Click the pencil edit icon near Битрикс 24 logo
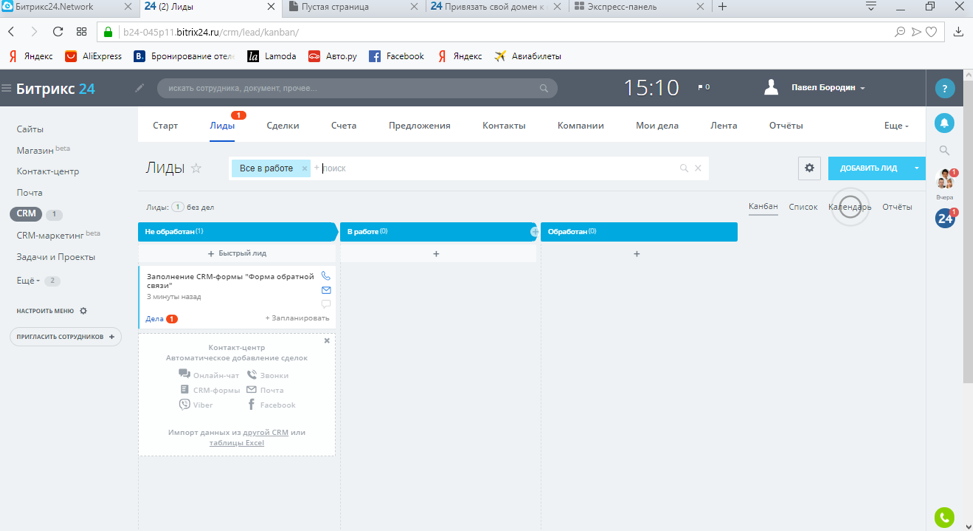Viewport: 973px width, 531px height. [140, 88]
